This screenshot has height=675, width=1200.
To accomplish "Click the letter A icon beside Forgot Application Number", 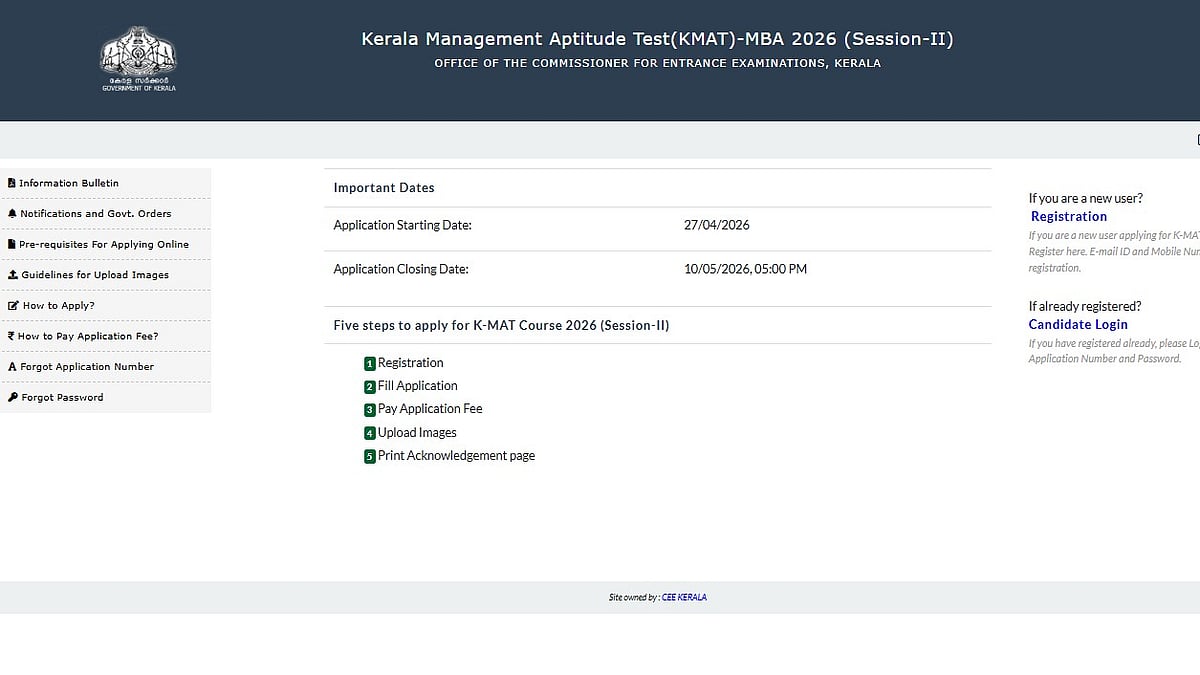I will [x=12, y=367].
